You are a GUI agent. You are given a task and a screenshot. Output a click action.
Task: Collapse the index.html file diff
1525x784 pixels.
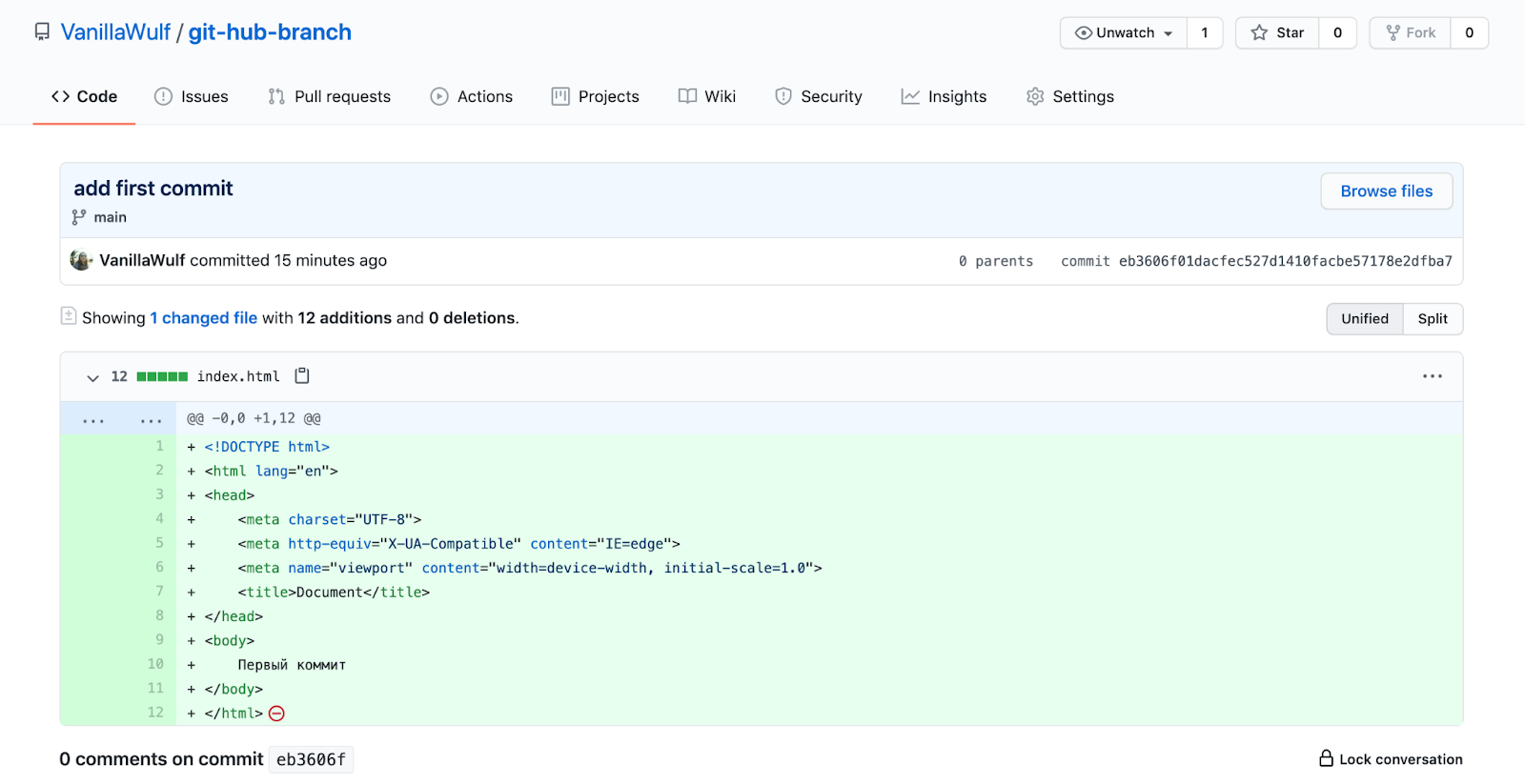[x=92, y=377]
